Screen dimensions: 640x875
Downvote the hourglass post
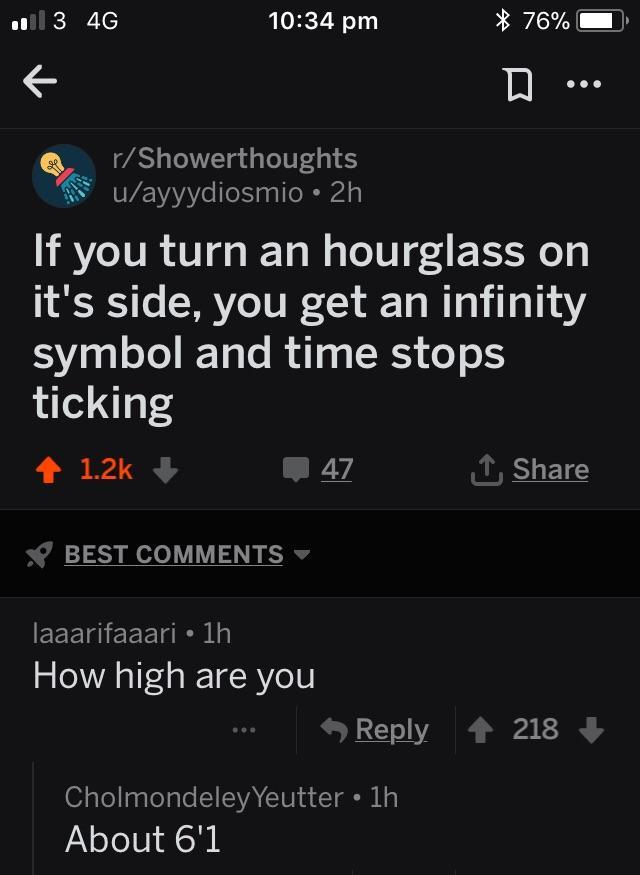click(x=165, y=470)
